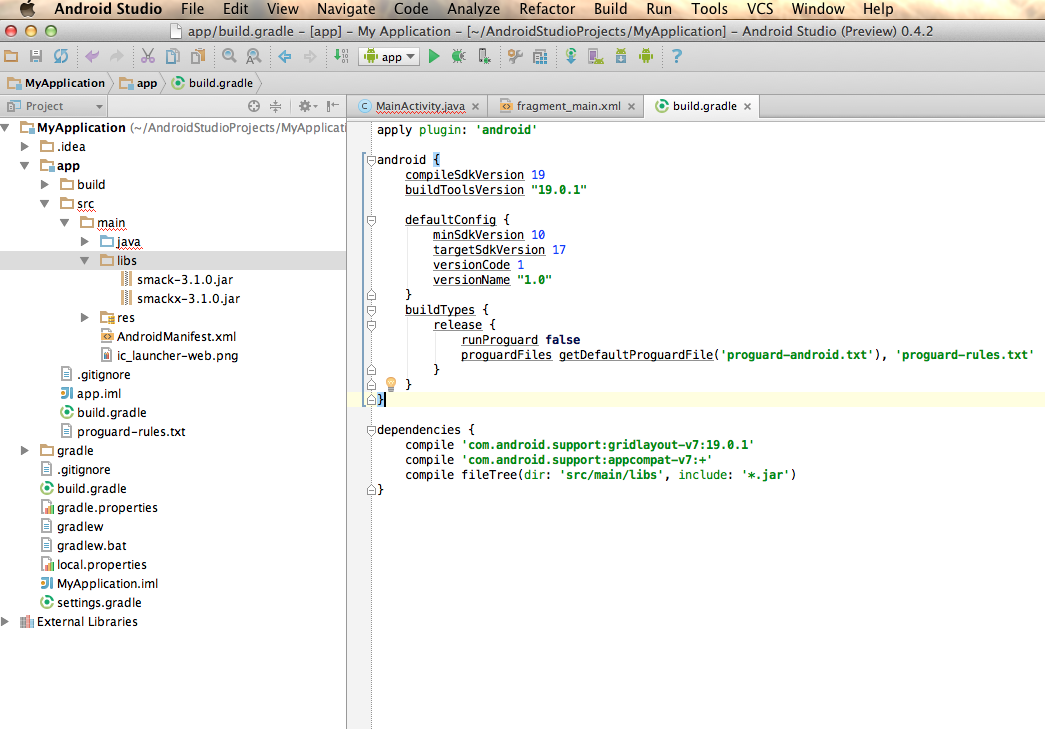Expand the External Libraries node
1045x729 pixels.
coord(5,622)
